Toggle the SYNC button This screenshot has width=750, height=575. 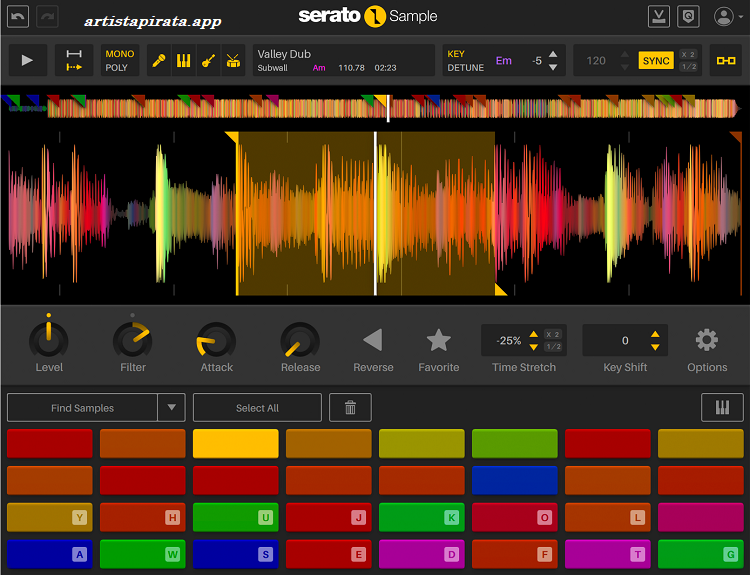[656, 61]
